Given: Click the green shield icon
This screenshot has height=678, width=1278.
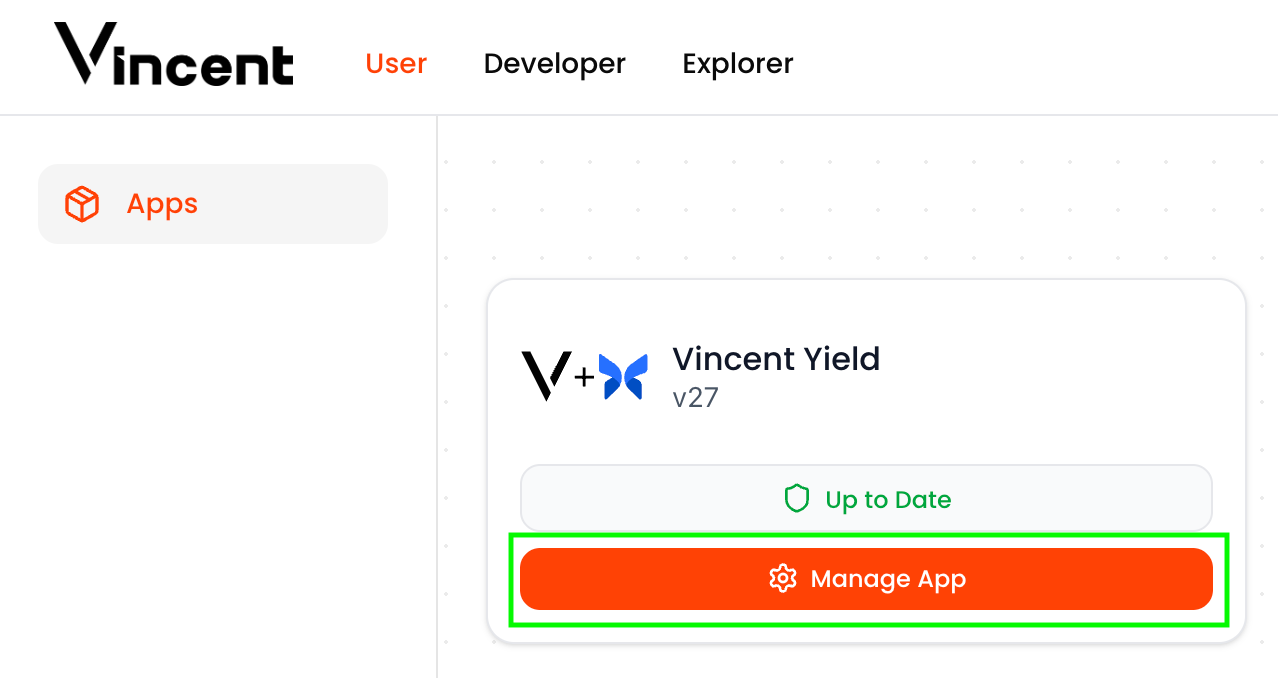Looking at the screenshot, I should 796,499.
